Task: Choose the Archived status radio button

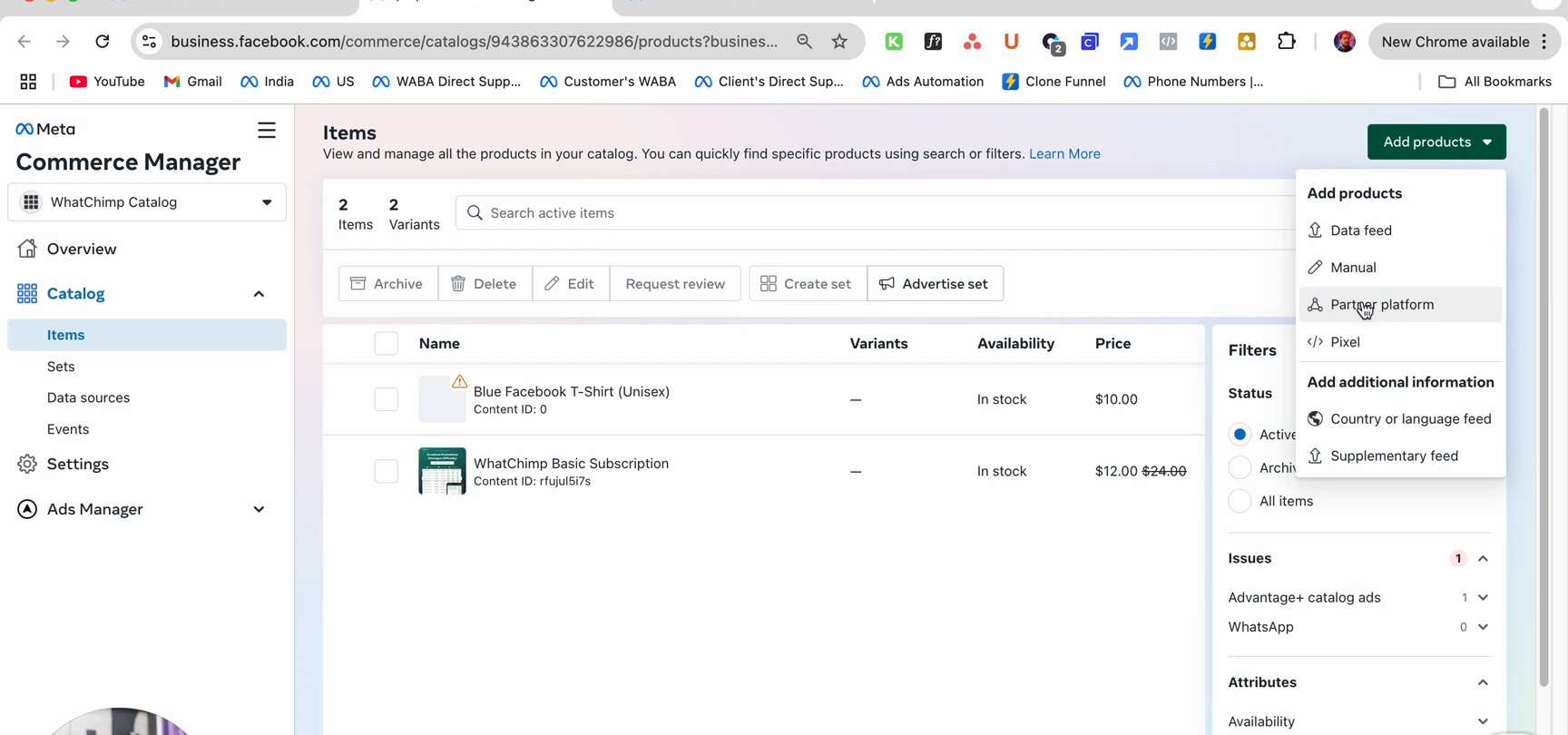Action: [x=1240, y=468]
